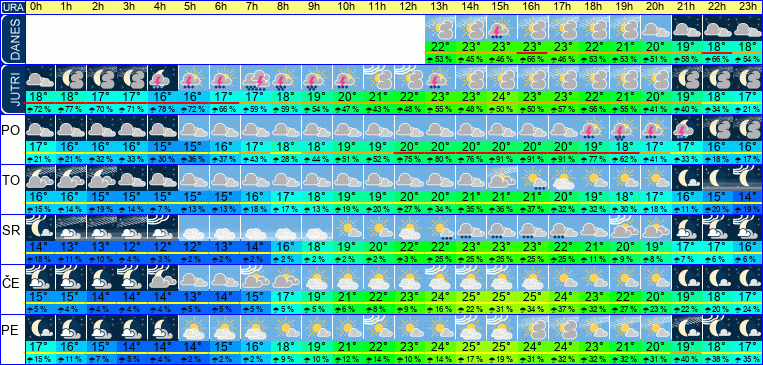Viewport: 763px width, 365px height.
Task: Click SR 13h sun with rain drops icon
Action: point(440,228)
